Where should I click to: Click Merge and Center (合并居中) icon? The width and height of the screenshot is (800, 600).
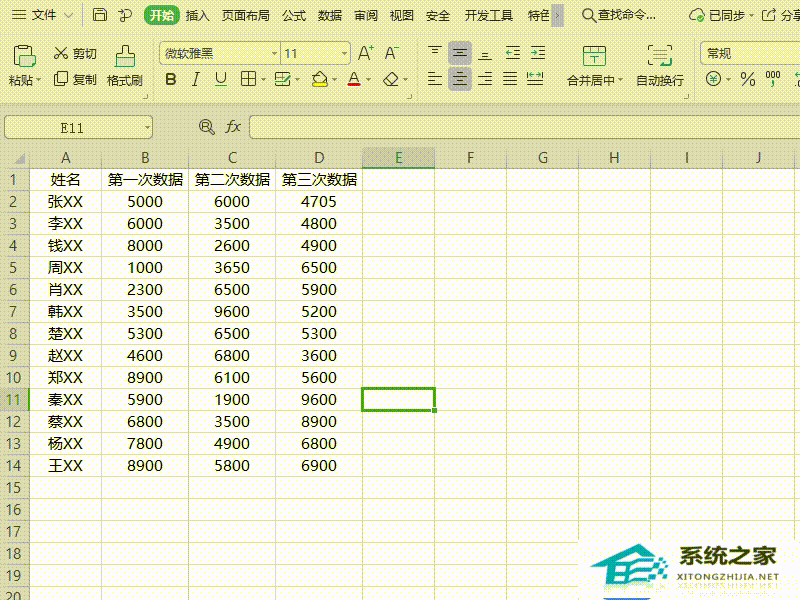(594, 56)
